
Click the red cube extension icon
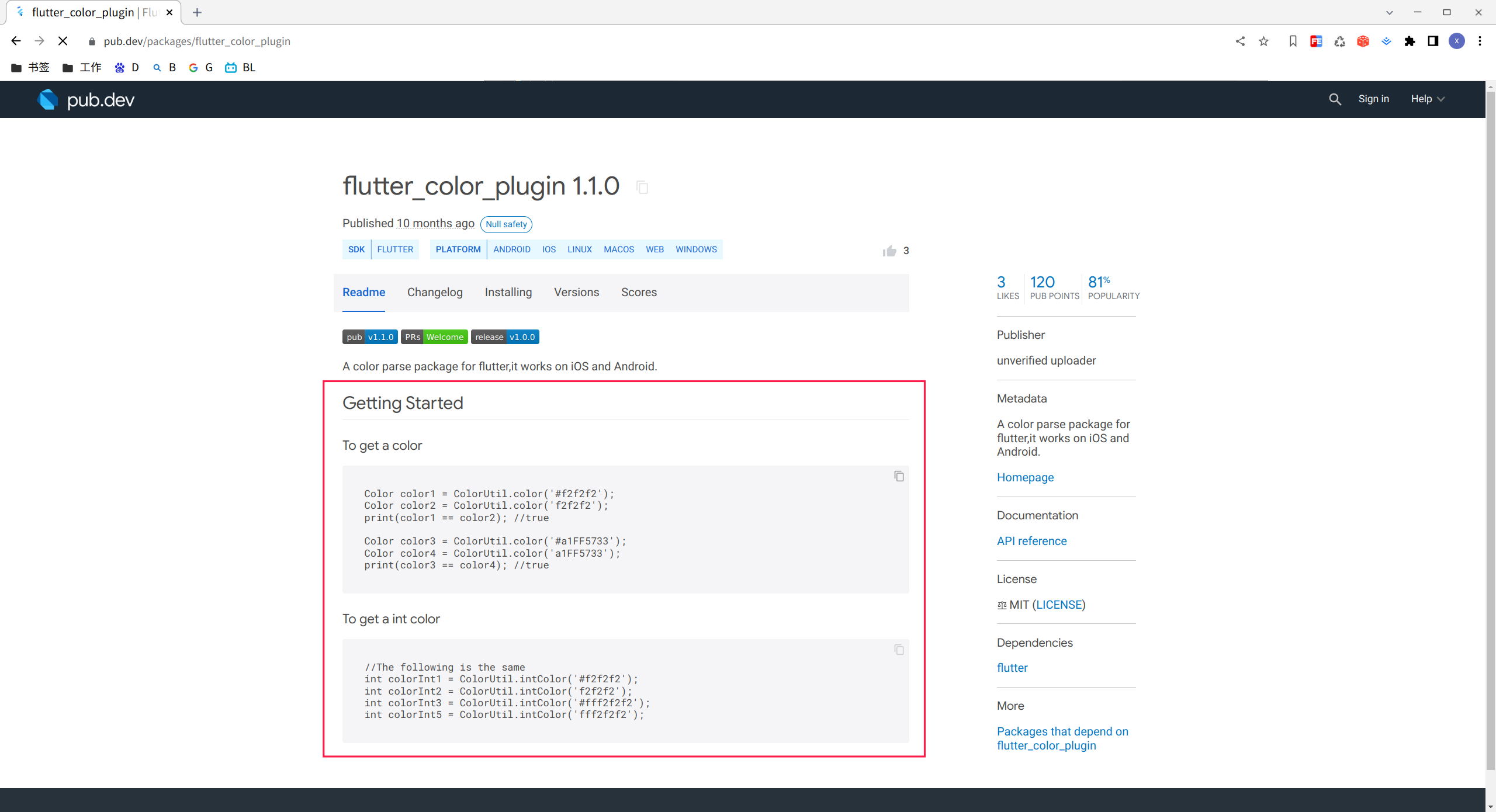[1363, 41]
